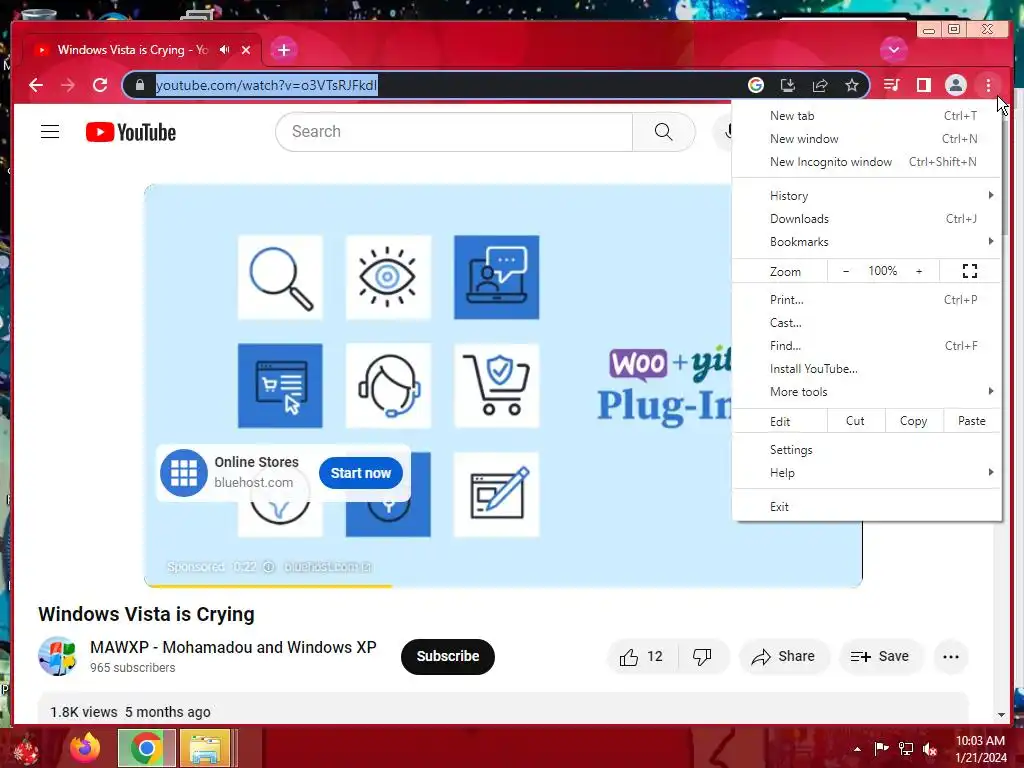Select Find... in the Chrome menu

[866, 345]
